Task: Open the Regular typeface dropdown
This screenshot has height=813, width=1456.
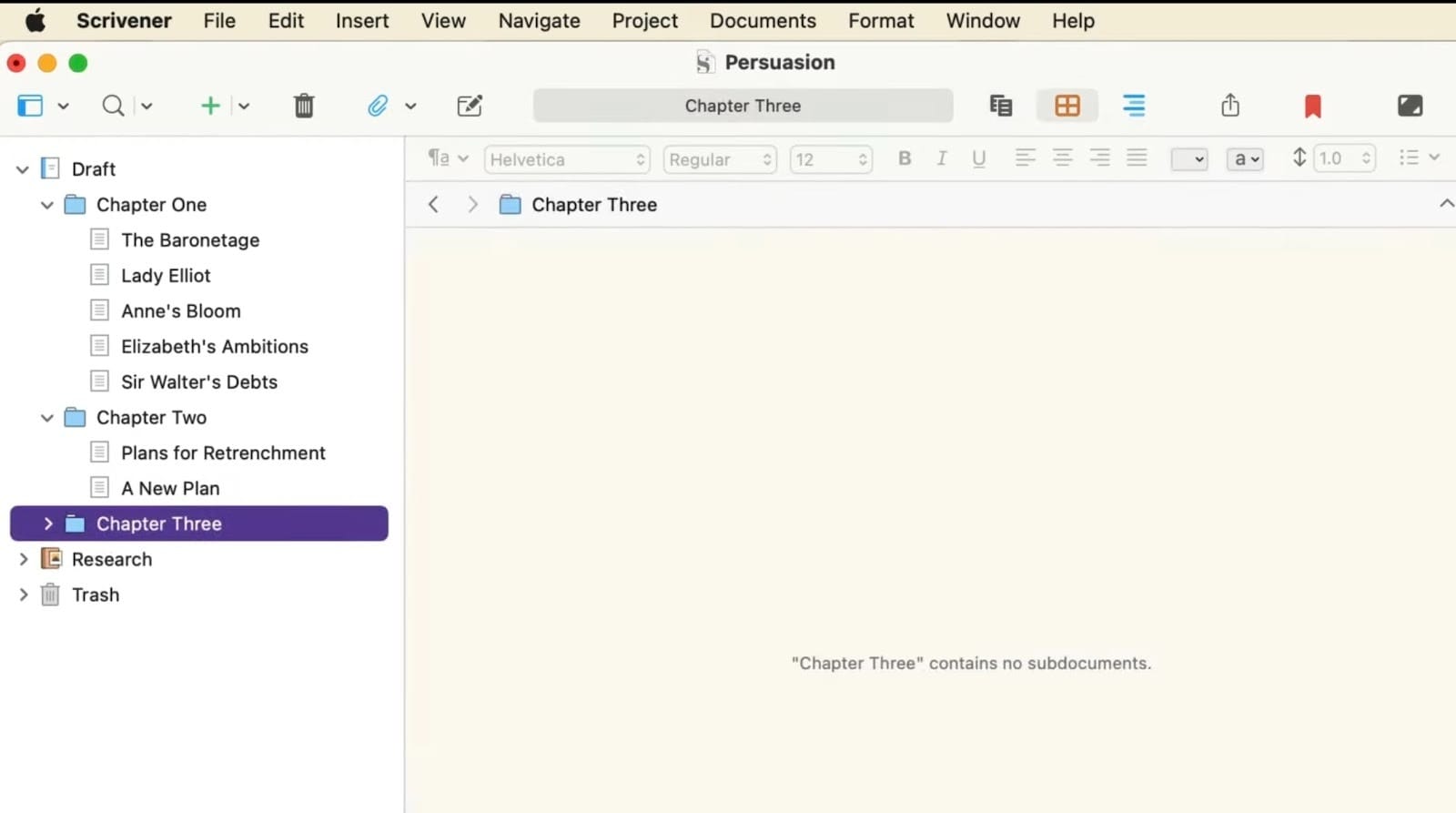Action: [720, 159]
